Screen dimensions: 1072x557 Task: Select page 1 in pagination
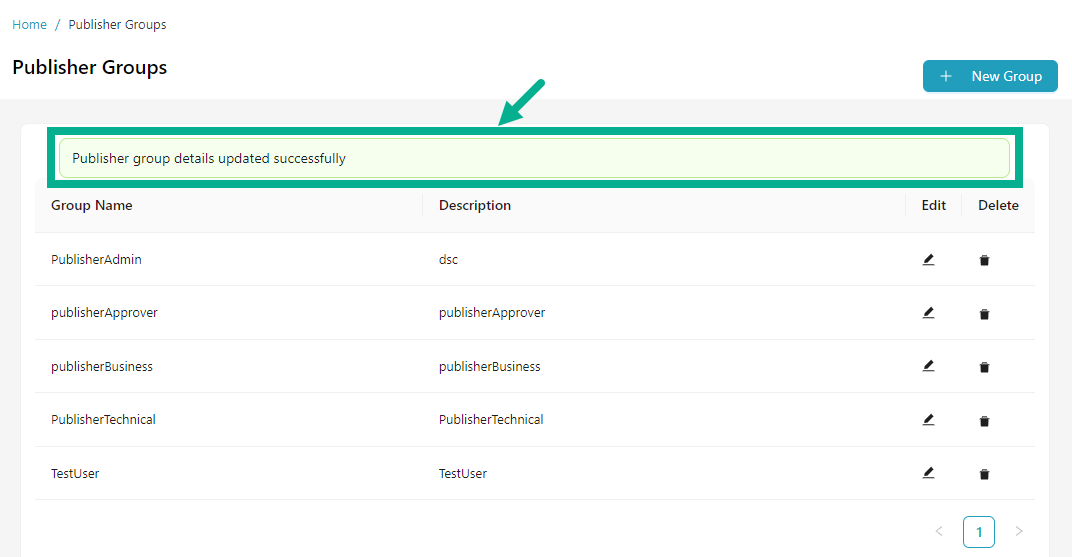979,532
